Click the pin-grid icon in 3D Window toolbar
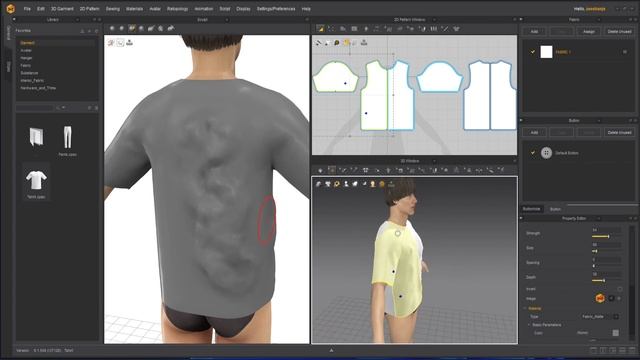The image size is (640, 360). coord(366,170)
